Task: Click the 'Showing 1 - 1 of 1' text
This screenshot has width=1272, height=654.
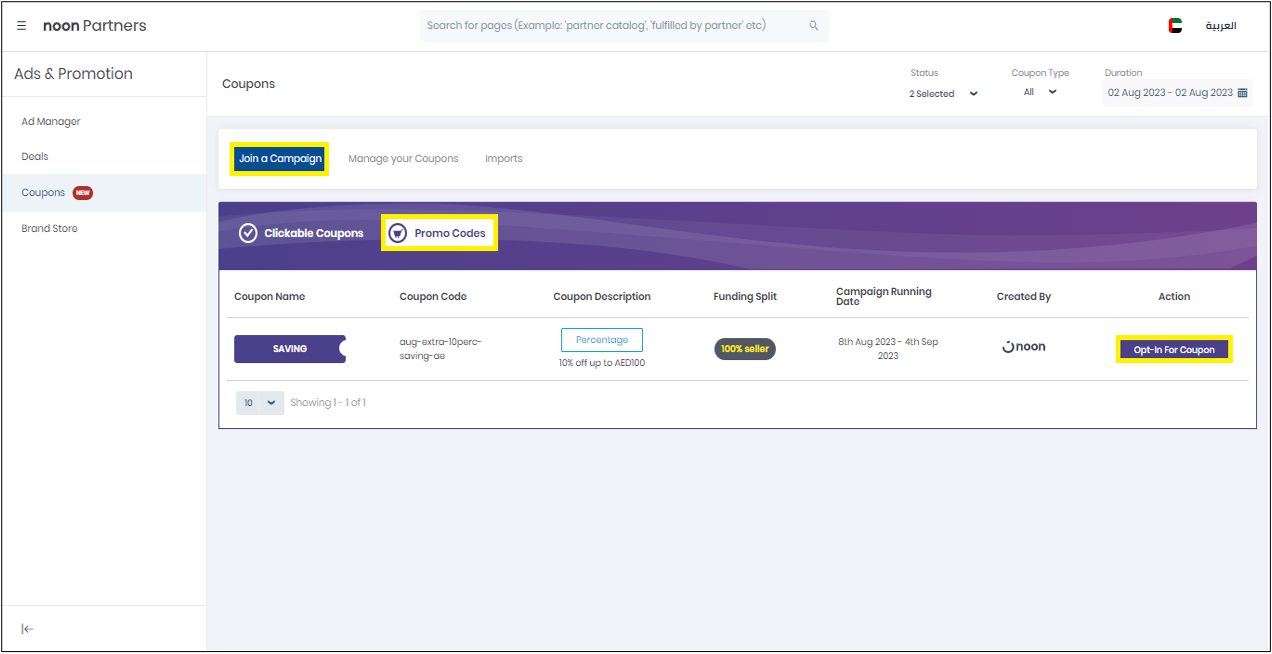Action: 328,403
